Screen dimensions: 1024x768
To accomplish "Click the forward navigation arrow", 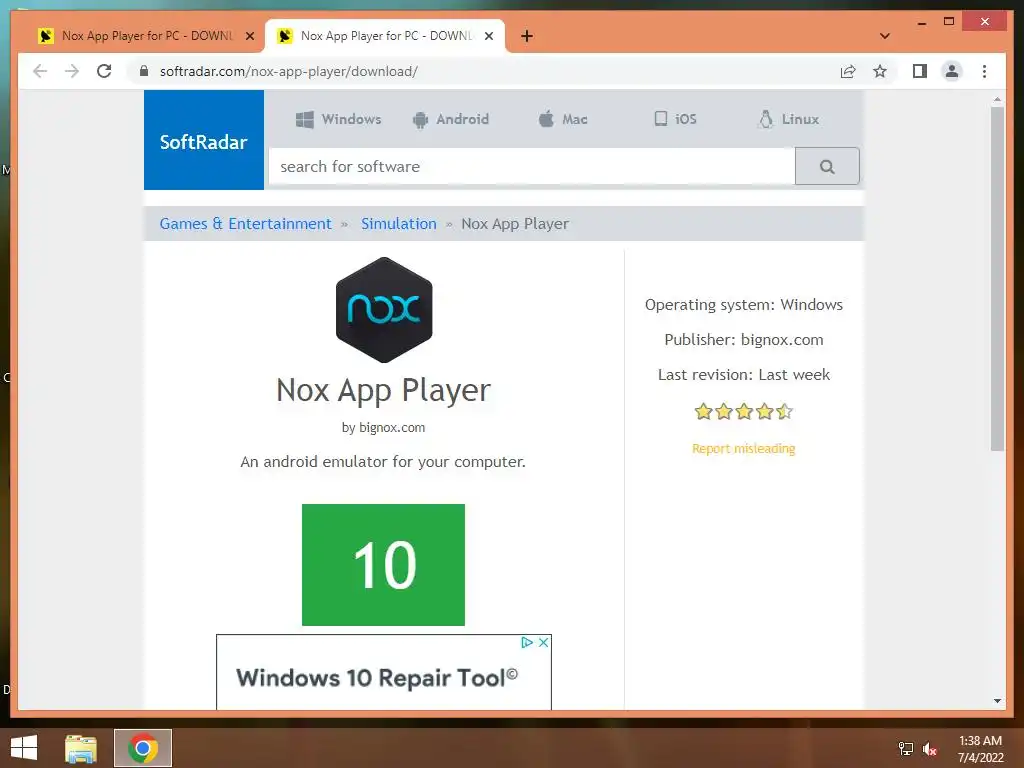I will (72, 71).
